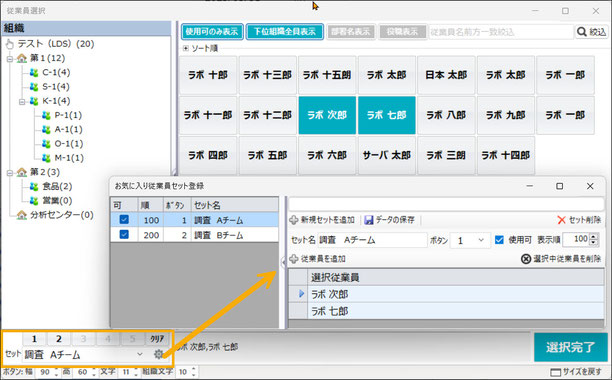The image size is (612, 380).
Task: Select employee ラボ 十五朗
Action: 327,75
